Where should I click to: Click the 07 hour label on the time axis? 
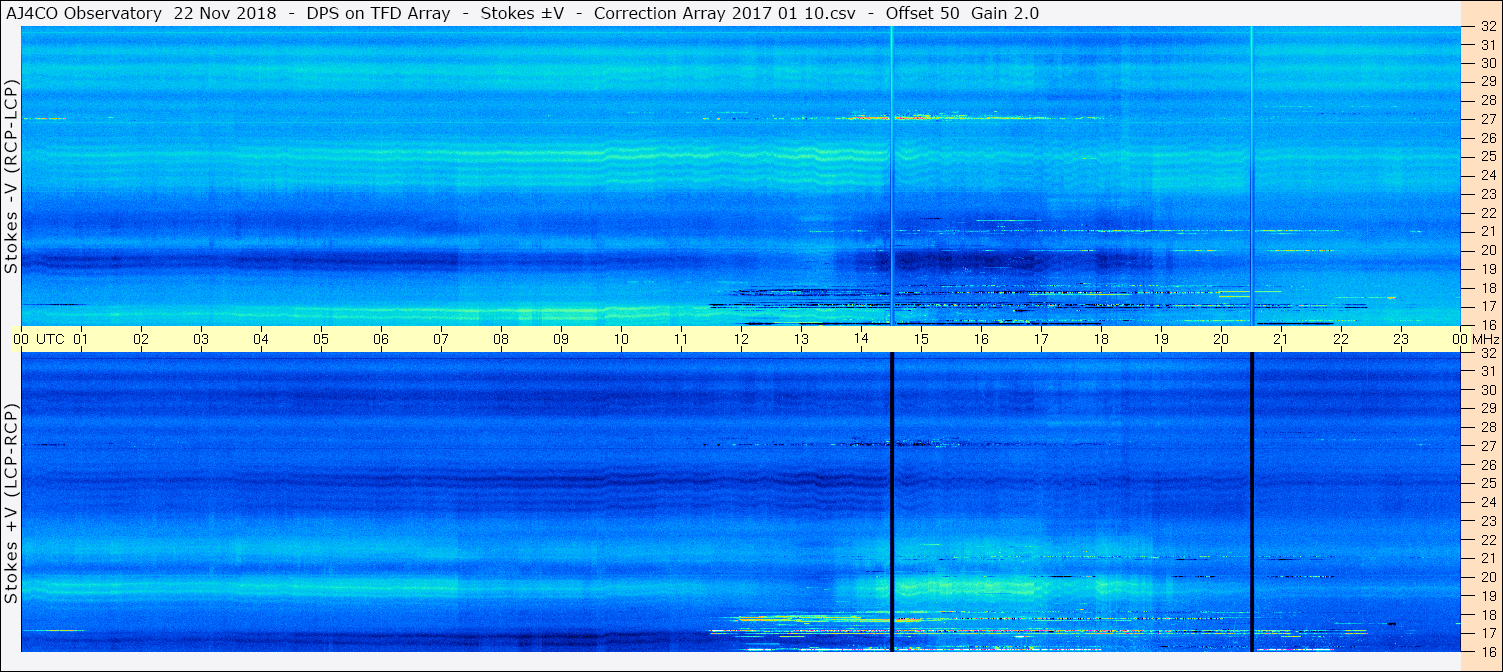click(441, 339)
